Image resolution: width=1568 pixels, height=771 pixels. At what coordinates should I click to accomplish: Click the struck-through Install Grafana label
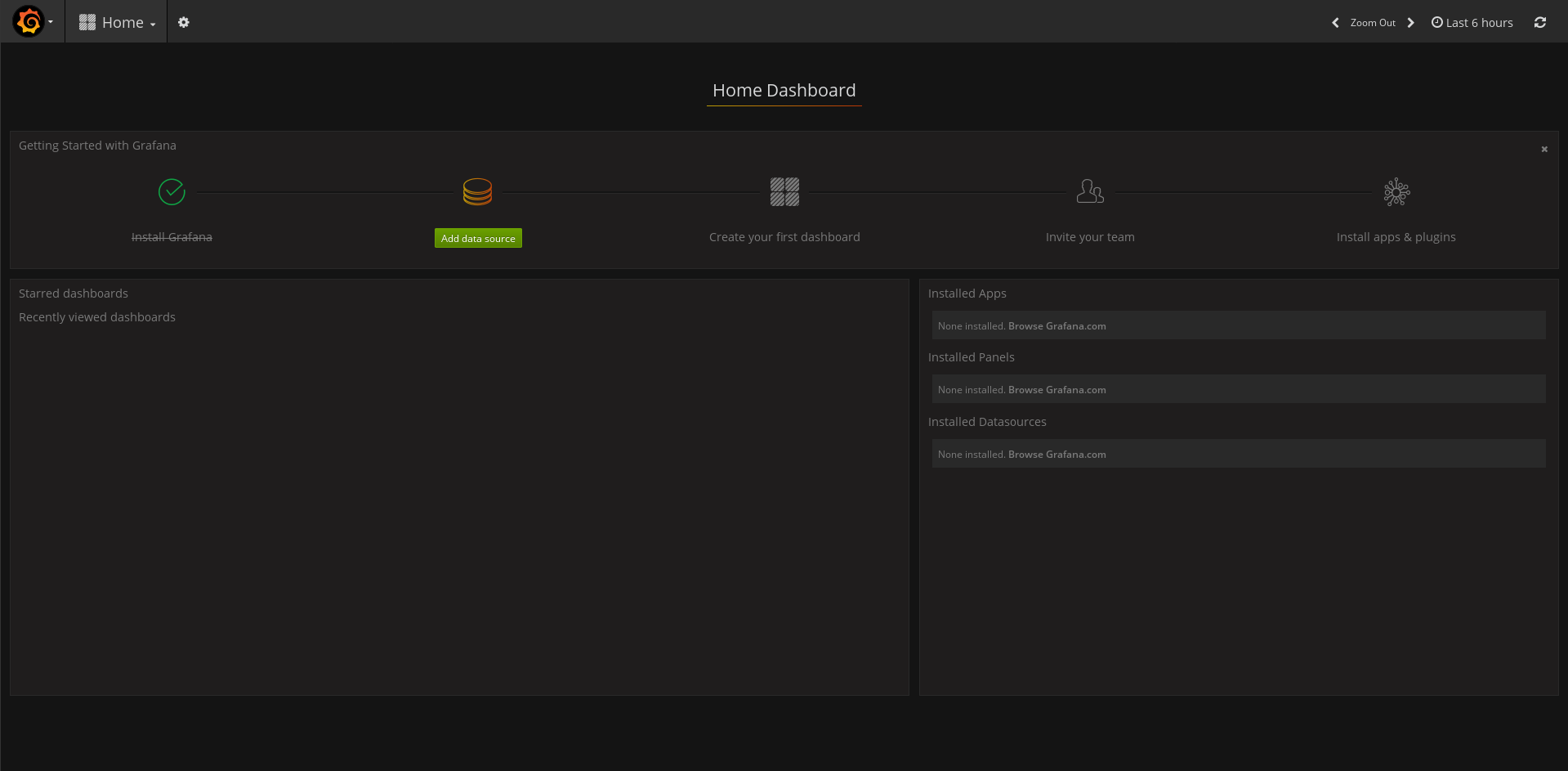(172, 237)
